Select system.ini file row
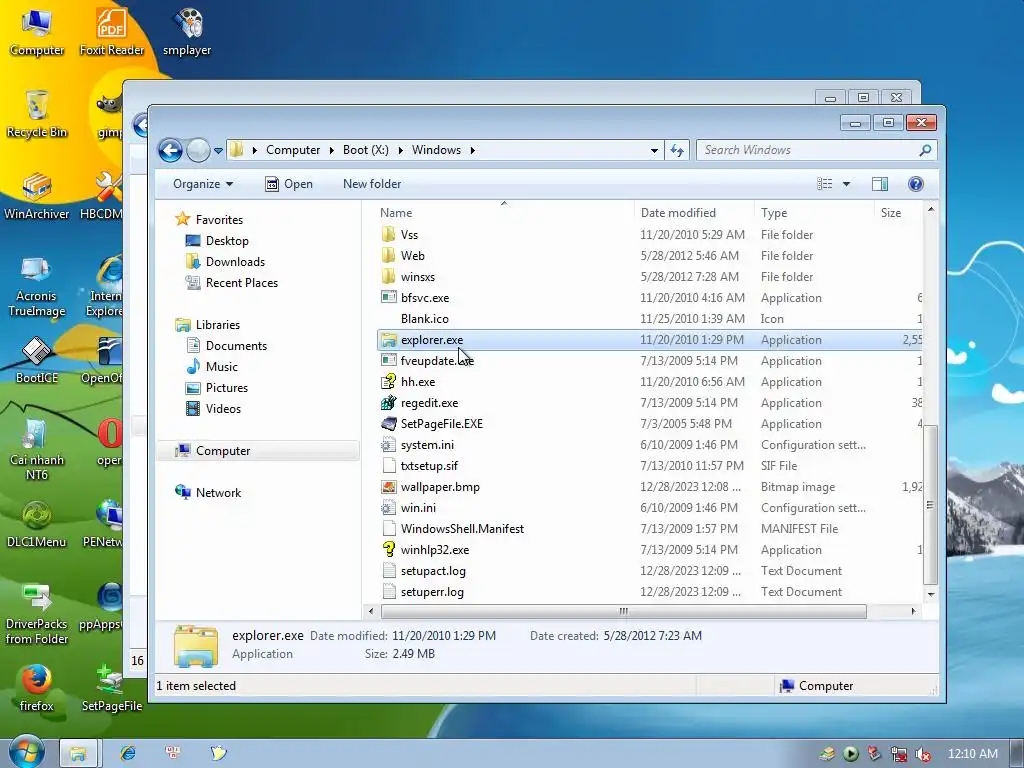 650,445
